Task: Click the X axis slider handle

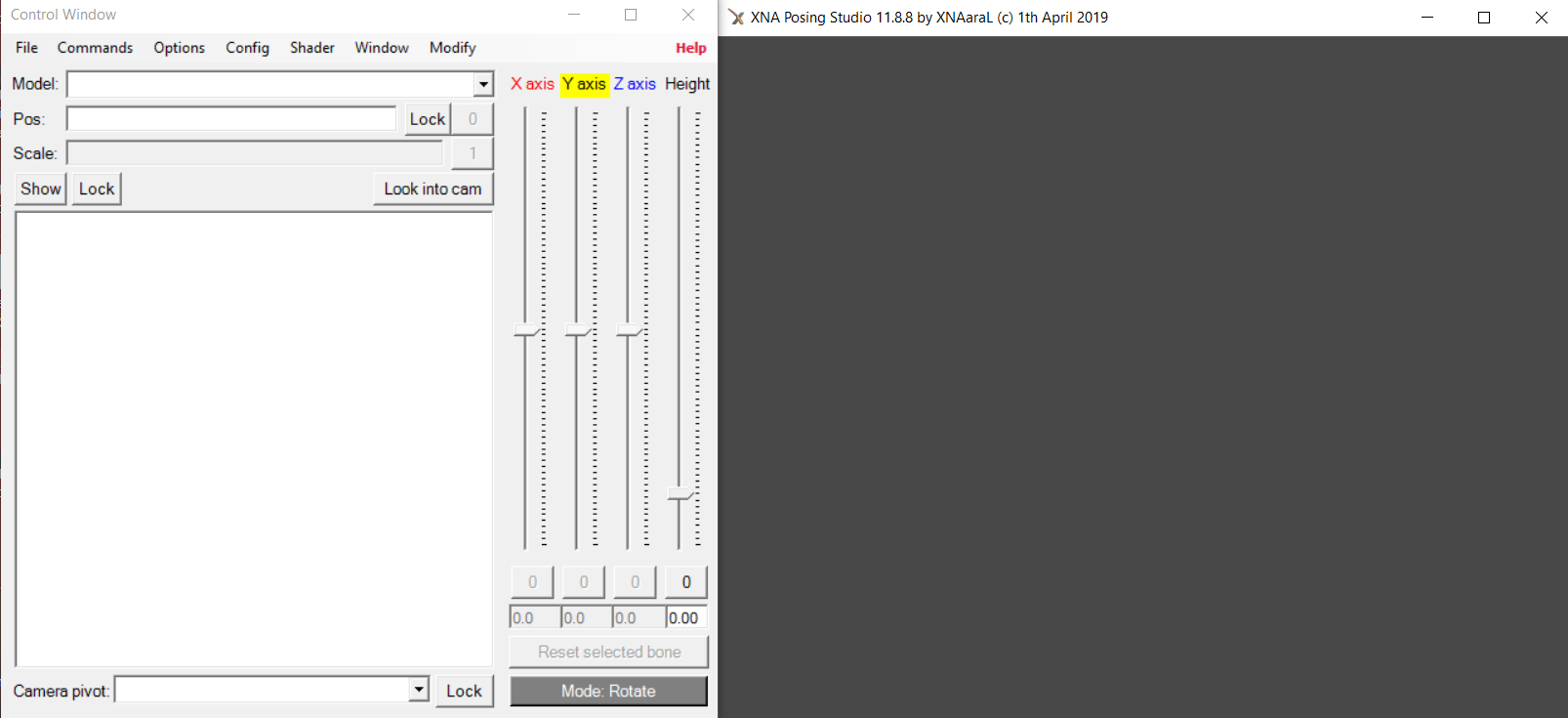Action: [x=526, y=332]
